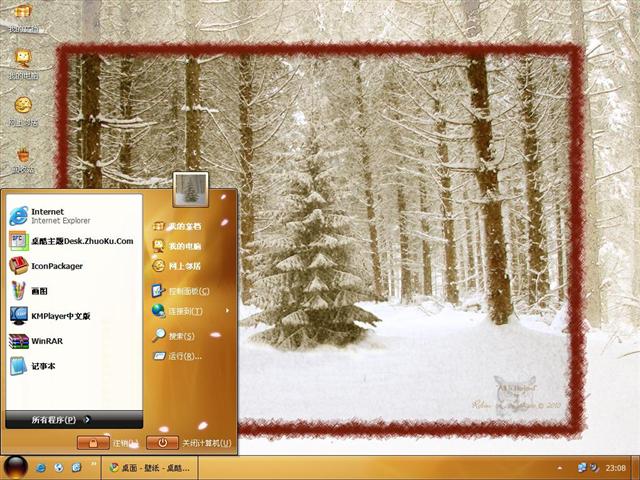The width and height of the screenshot is (640, 480).
Task: Click the user picture thumbnail atop Start menu
Action: (191, 189)
